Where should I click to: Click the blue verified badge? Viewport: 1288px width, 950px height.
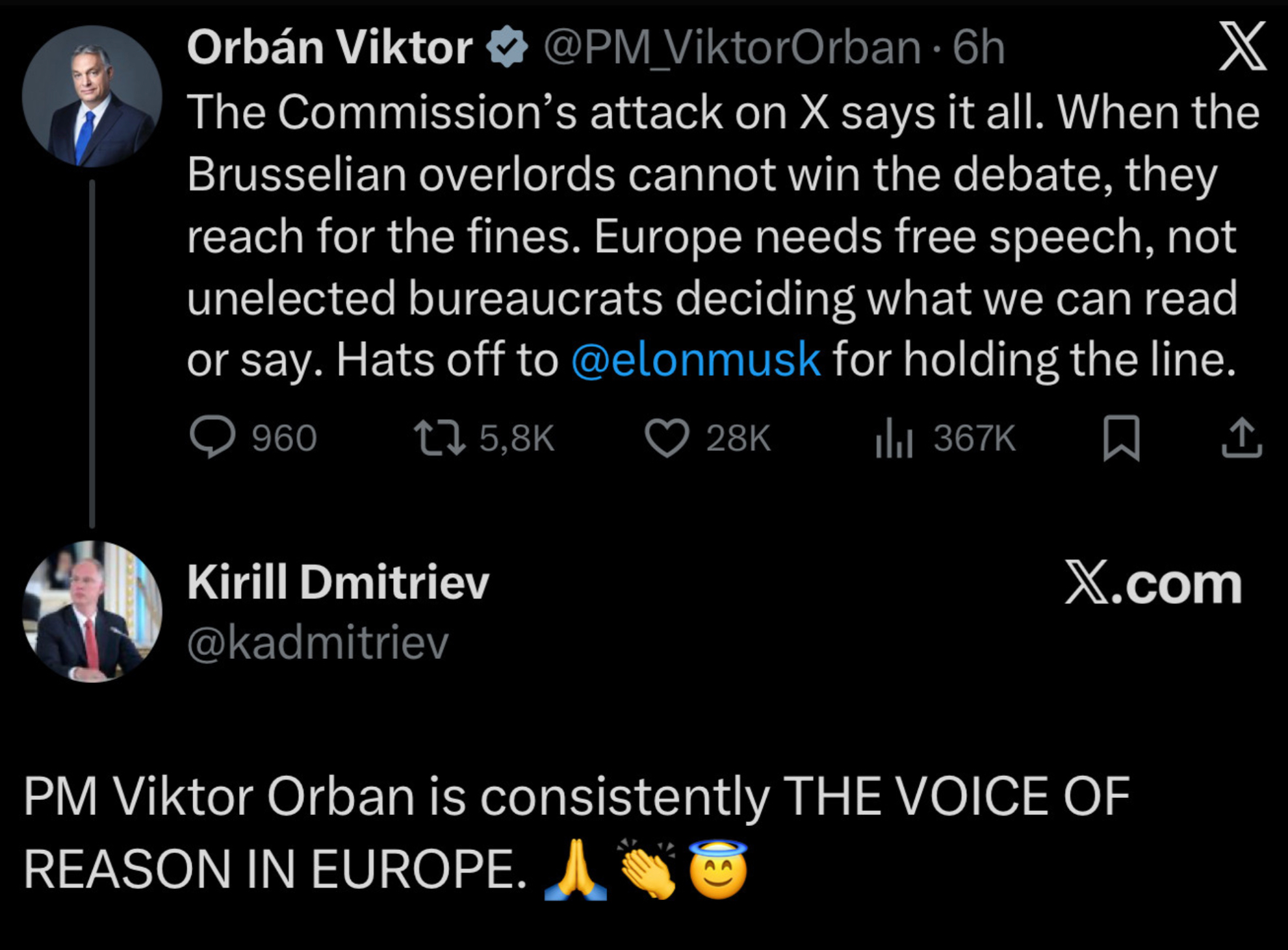pos(508,47)
